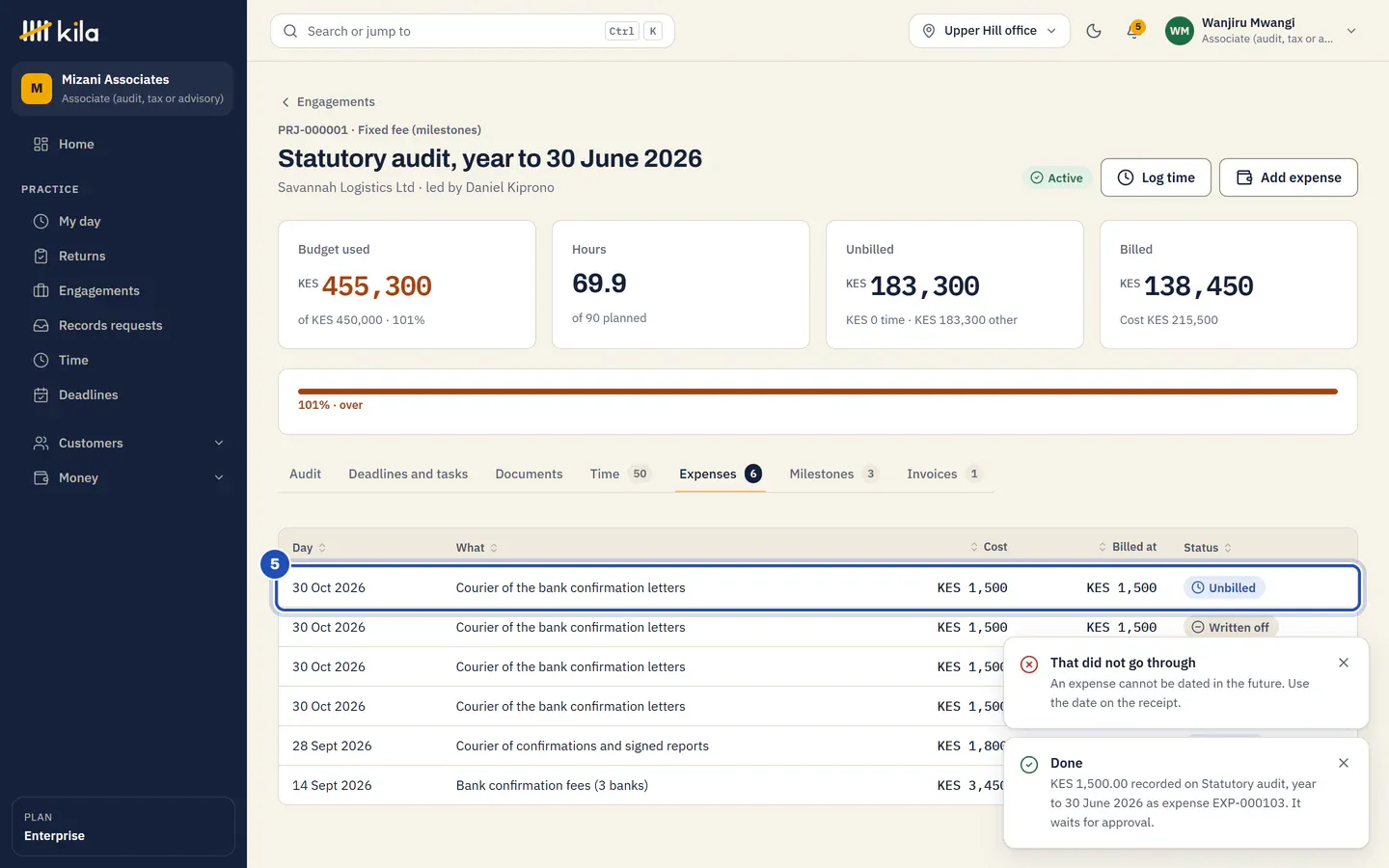1389x868 pixels.
Task: Click the 101% over budget progress bar
Action: click(817, 392)
